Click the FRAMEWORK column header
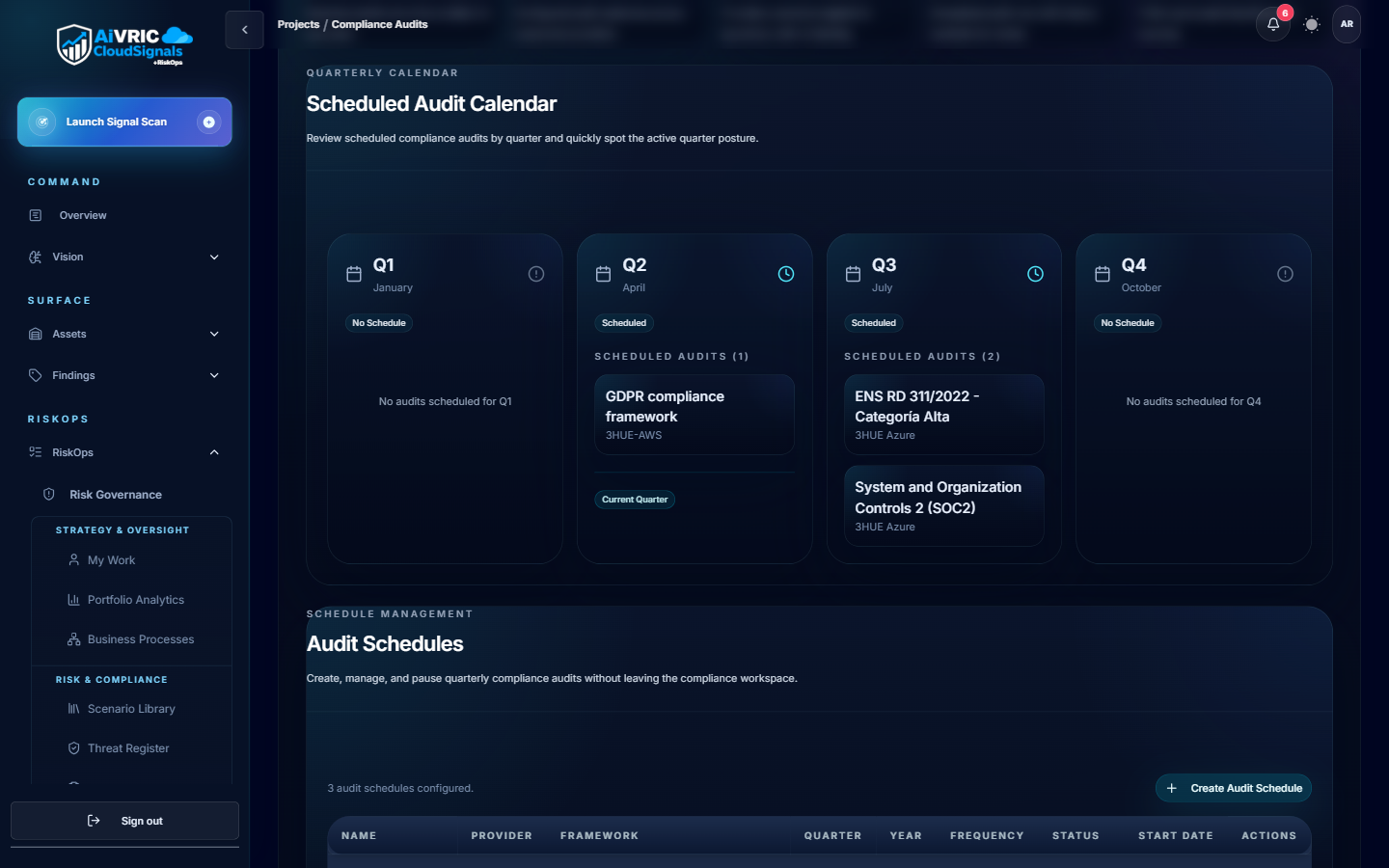This screenshot has width=1389, height=868. (x=599, y=836)
